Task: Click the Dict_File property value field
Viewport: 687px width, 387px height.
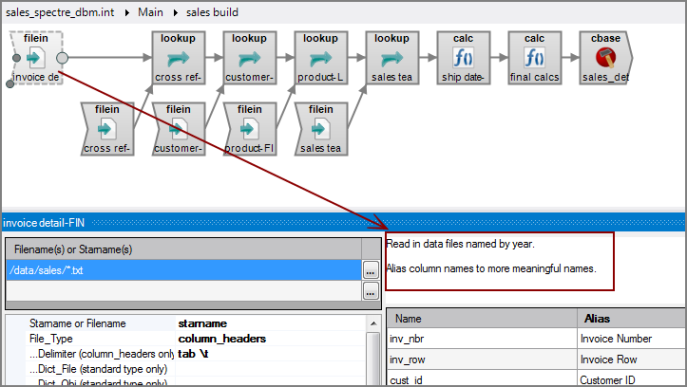Action: tap(271, 369)
